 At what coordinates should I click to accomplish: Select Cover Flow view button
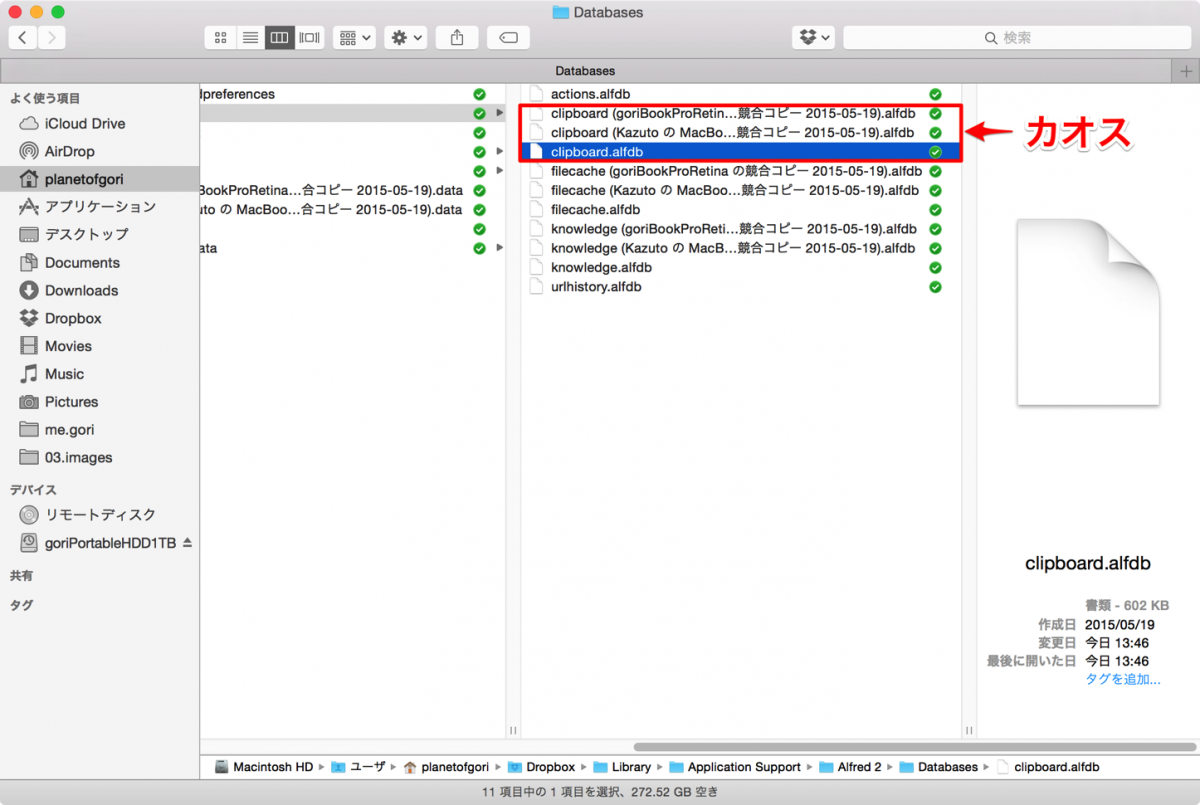[x=309, y=38]
